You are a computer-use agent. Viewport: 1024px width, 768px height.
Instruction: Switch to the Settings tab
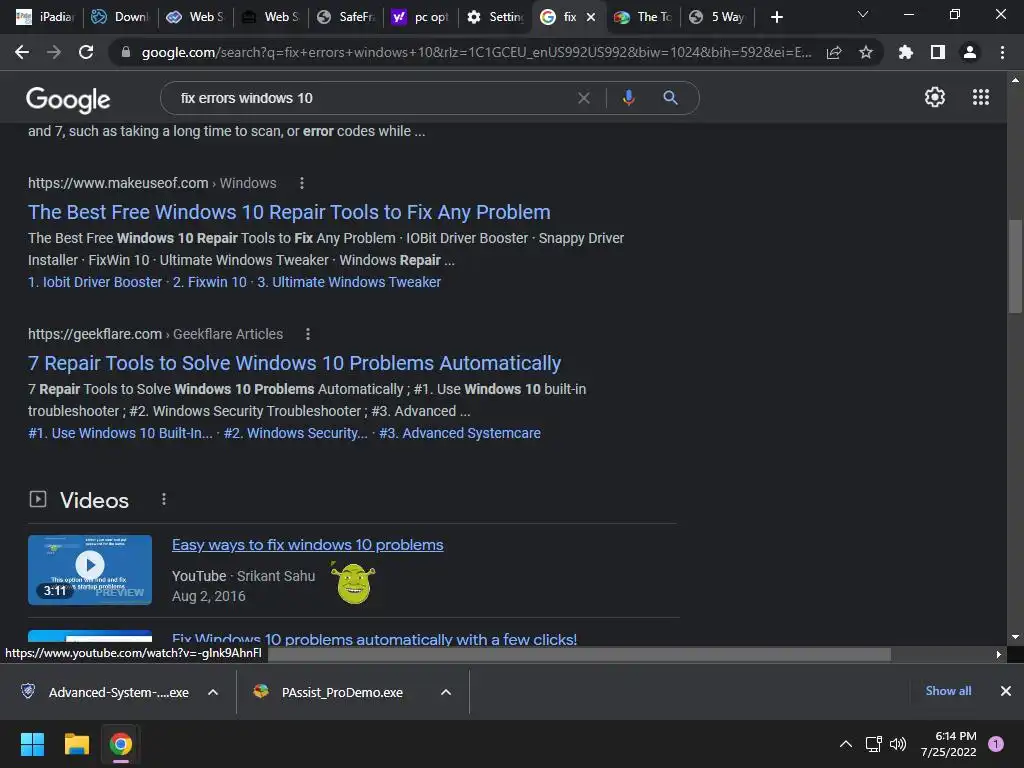coord(495,17)
